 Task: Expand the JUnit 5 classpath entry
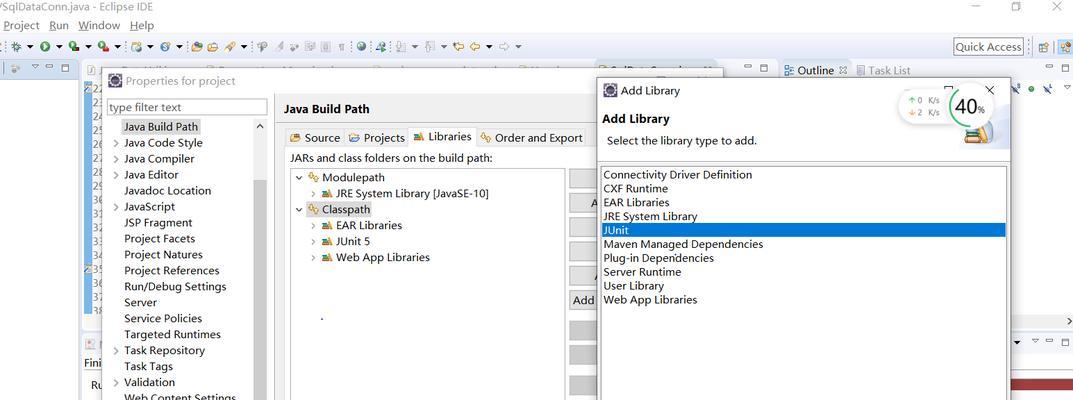coord(313,241)
